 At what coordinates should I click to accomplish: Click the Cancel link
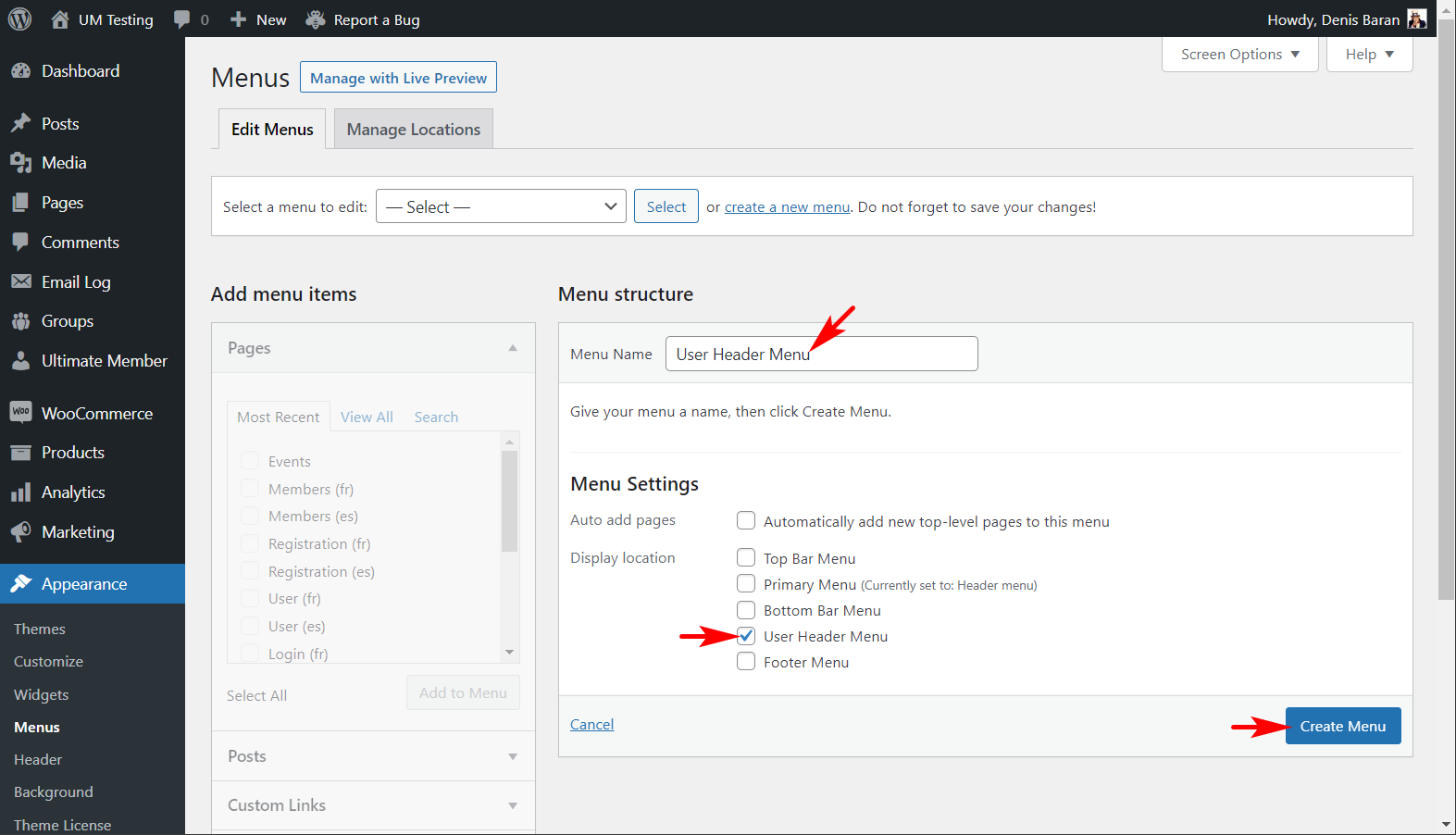[x=591, y=724]
